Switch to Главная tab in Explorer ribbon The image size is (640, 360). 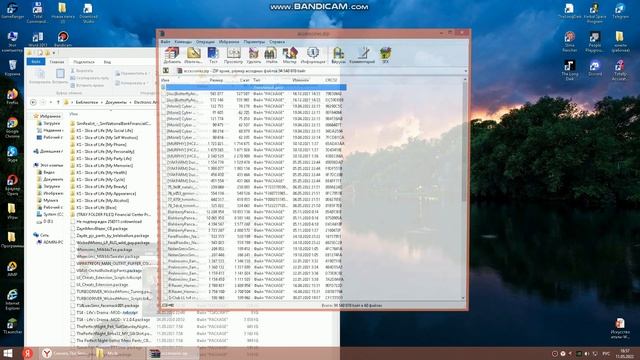click(x=57, y=62)
